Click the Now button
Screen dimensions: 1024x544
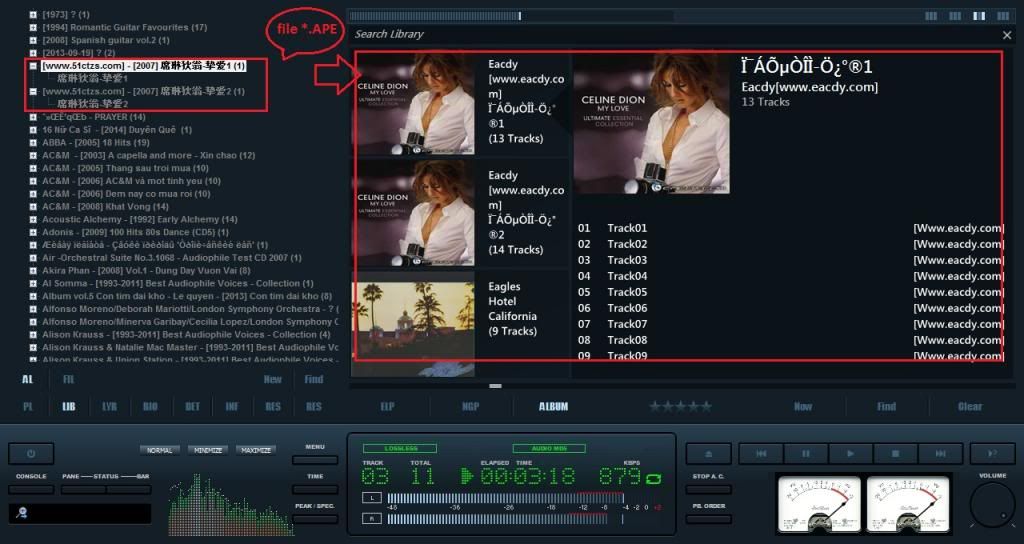(x=803, y=406)
